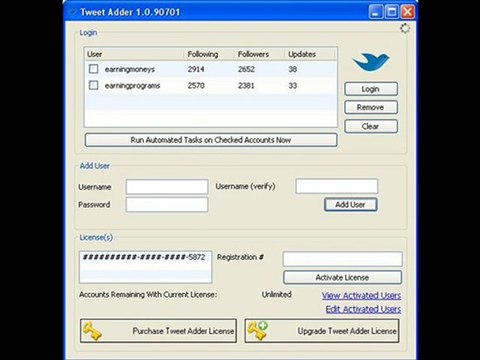Click the key icon on Purchase license button
This screenshot has width=480, height=360.
92,331
